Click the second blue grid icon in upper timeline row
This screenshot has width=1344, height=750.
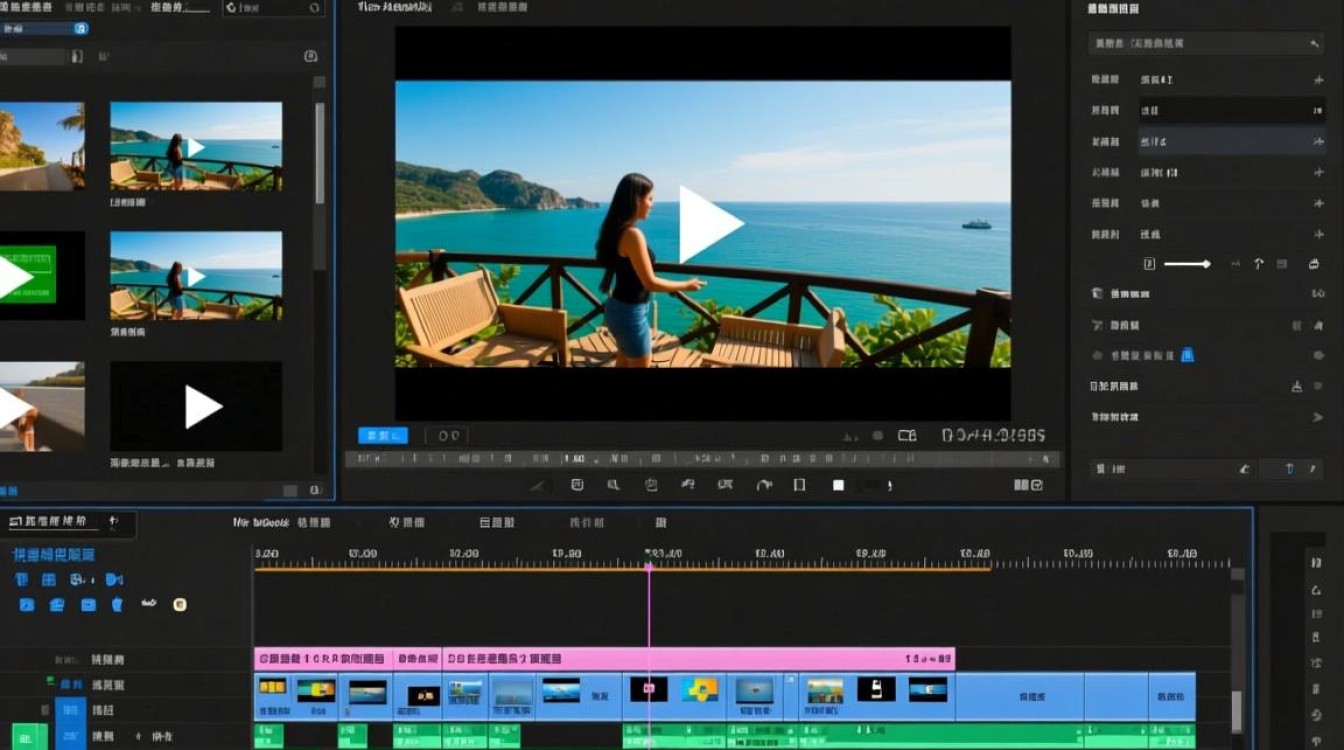point(49,580)
